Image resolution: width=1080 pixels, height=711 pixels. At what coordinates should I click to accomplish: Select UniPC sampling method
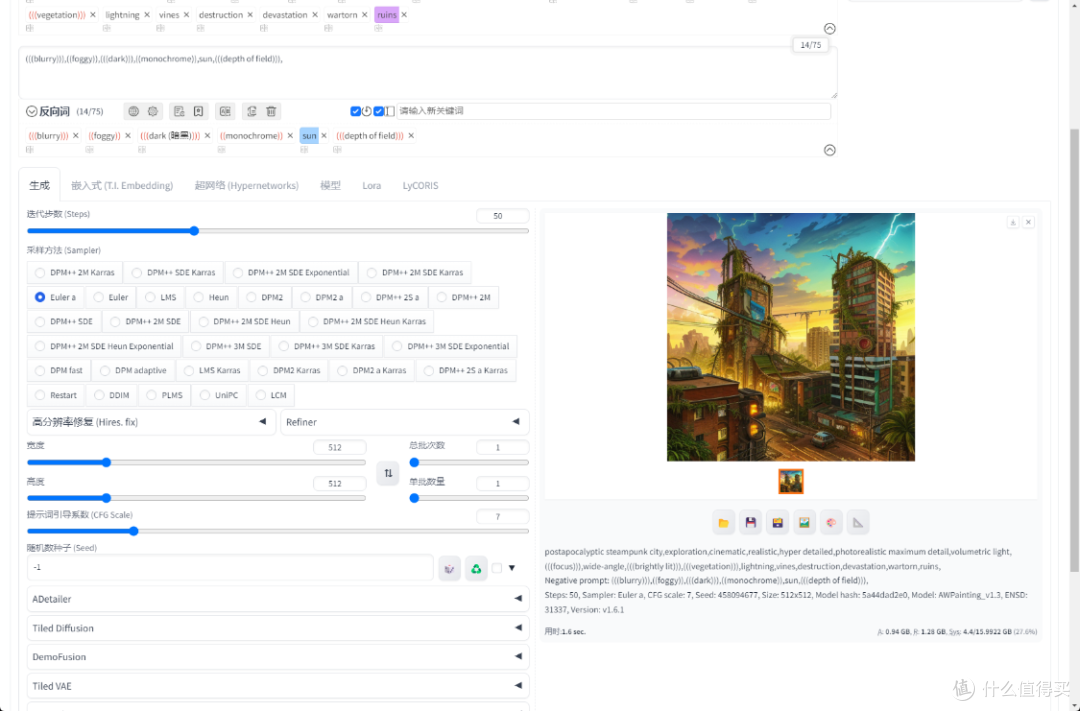coord(218,395)
